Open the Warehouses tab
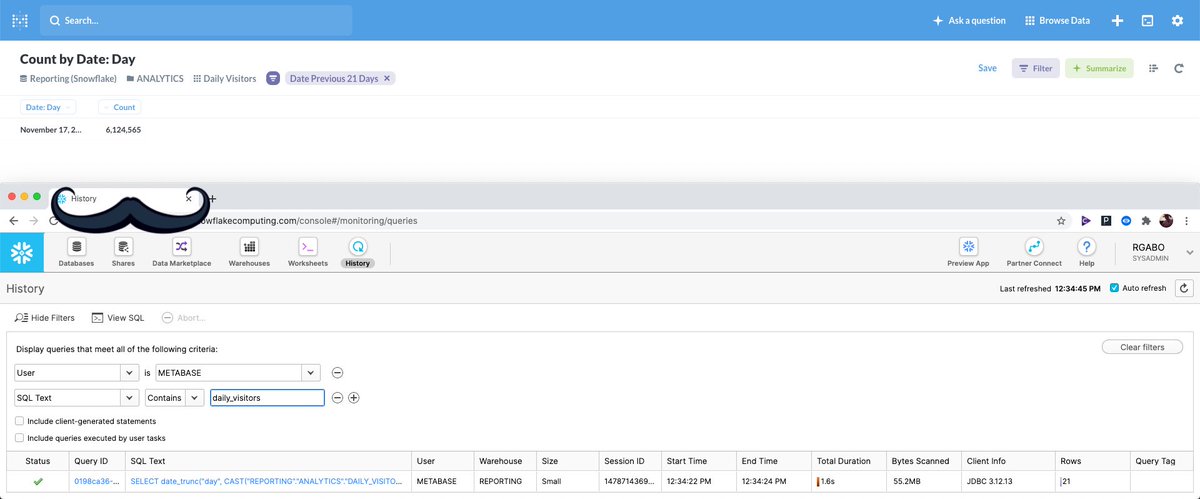Screen dimensions: 1200x499 point(249,253)
